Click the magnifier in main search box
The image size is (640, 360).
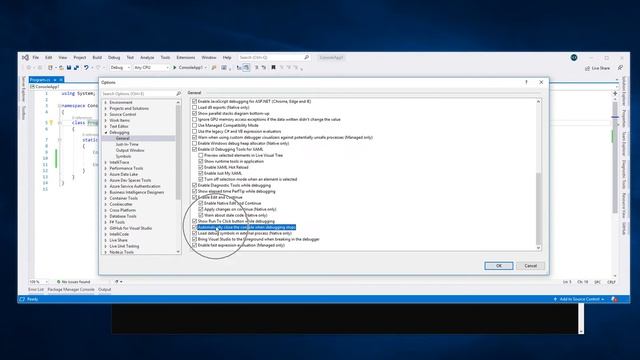pyautogui.click(x=307, y=58)
